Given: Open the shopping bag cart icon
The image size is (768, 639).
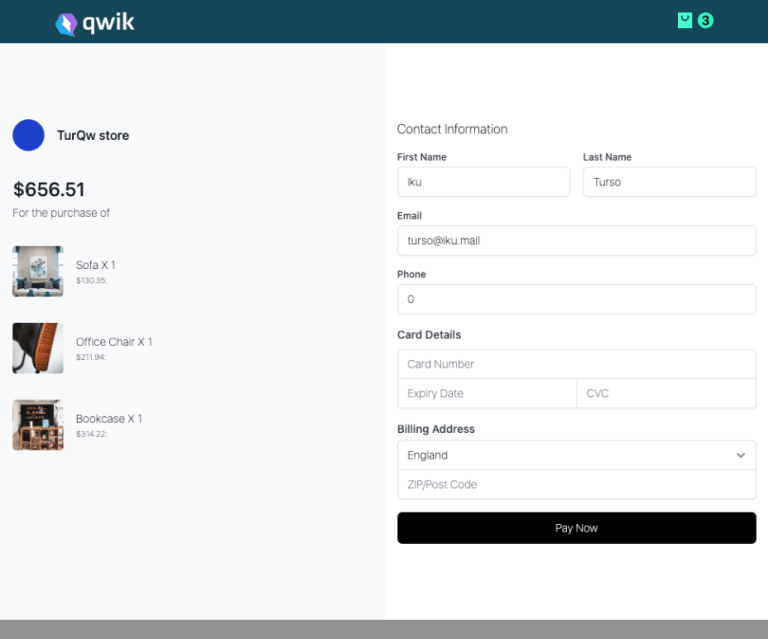Looking at the screenshot, I should pyautogui.click(x=685, y=21).
